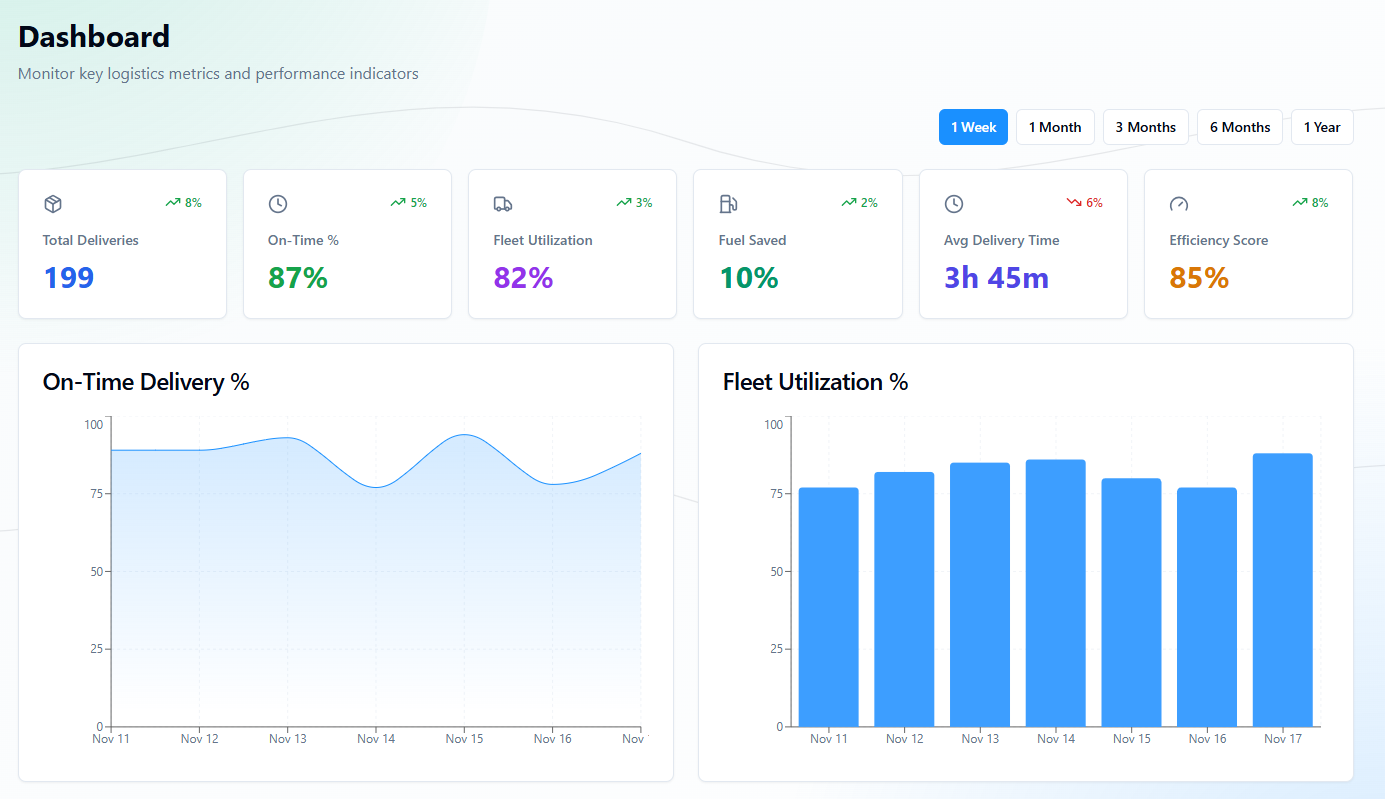Viewport: 1385px width, 799px height.
Task: Select the 6 Months time range
Action: tap(1239, 127)
